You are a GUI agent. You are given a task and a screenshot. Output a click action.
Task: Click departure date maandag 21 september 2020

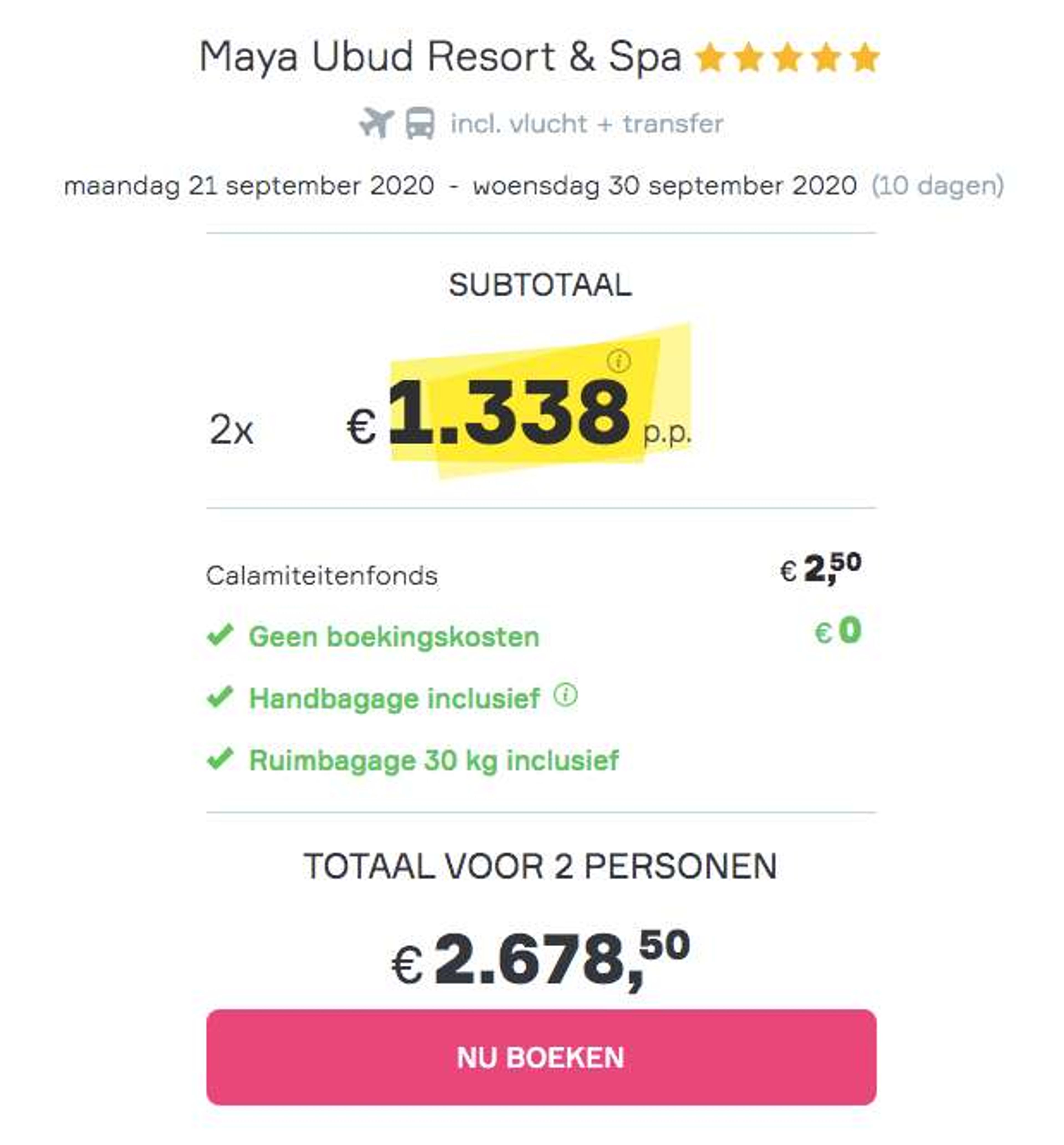click(249, 186)
